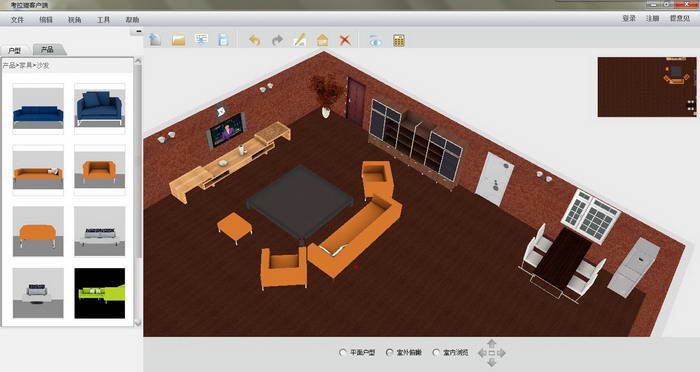700x372 pixels.
Task: Click the pencil edit icon
Action: (300, 40)
